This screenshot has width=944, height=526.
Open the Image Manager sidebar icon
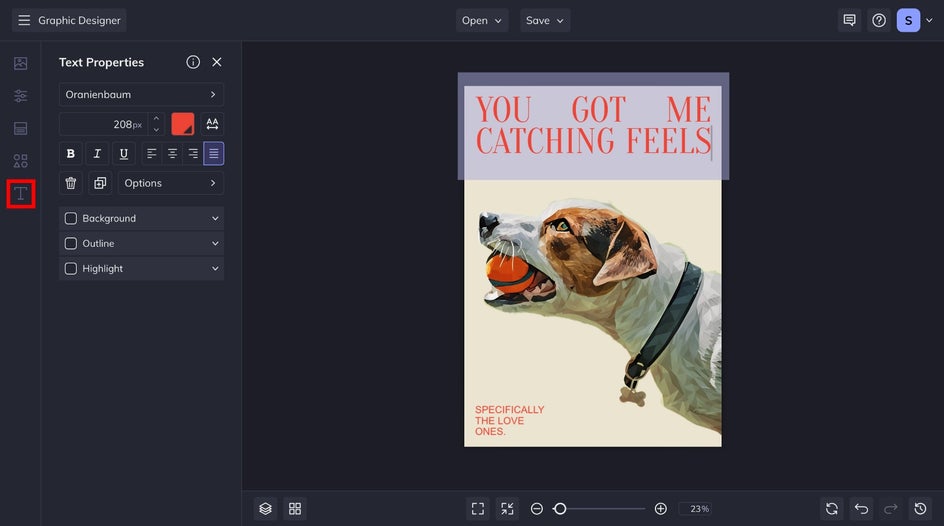click(20, 63)
